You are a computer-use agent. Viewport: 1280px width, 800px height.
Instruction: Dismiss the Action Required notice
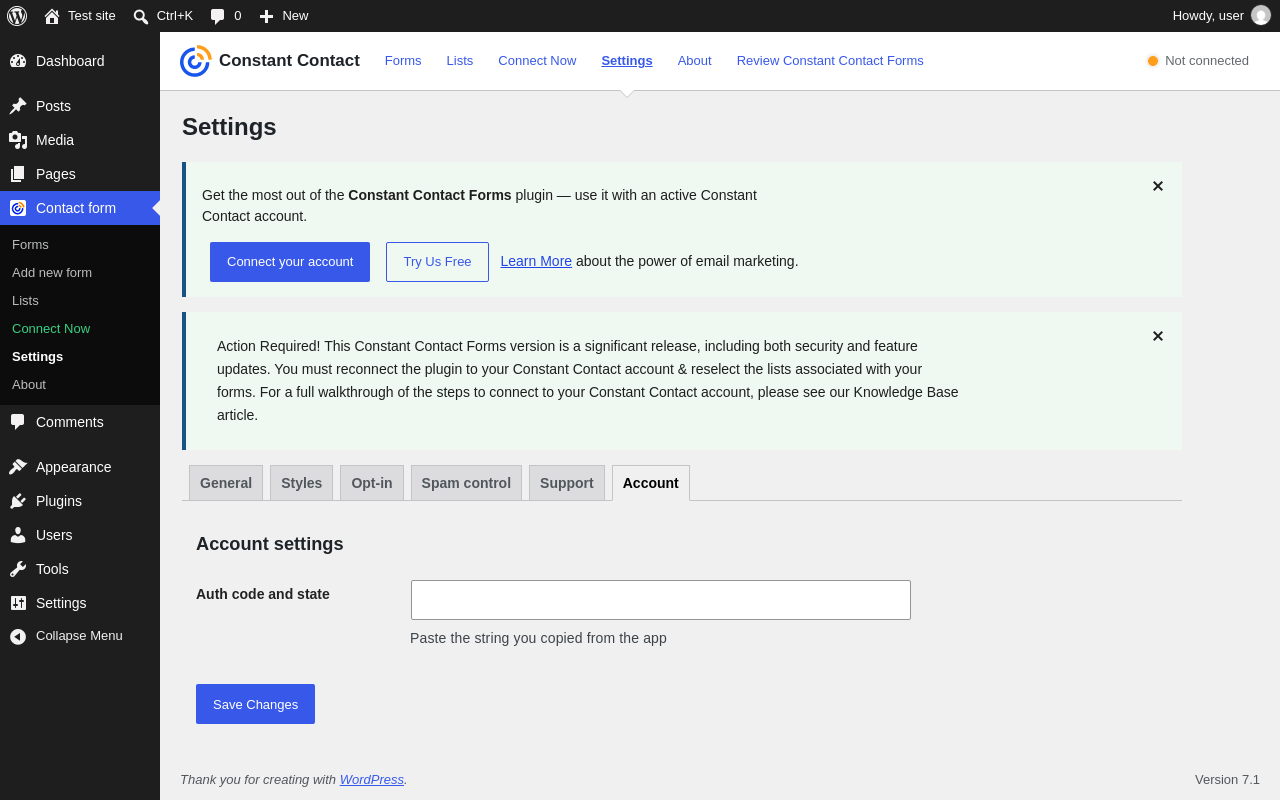[x=1158, y=336]
